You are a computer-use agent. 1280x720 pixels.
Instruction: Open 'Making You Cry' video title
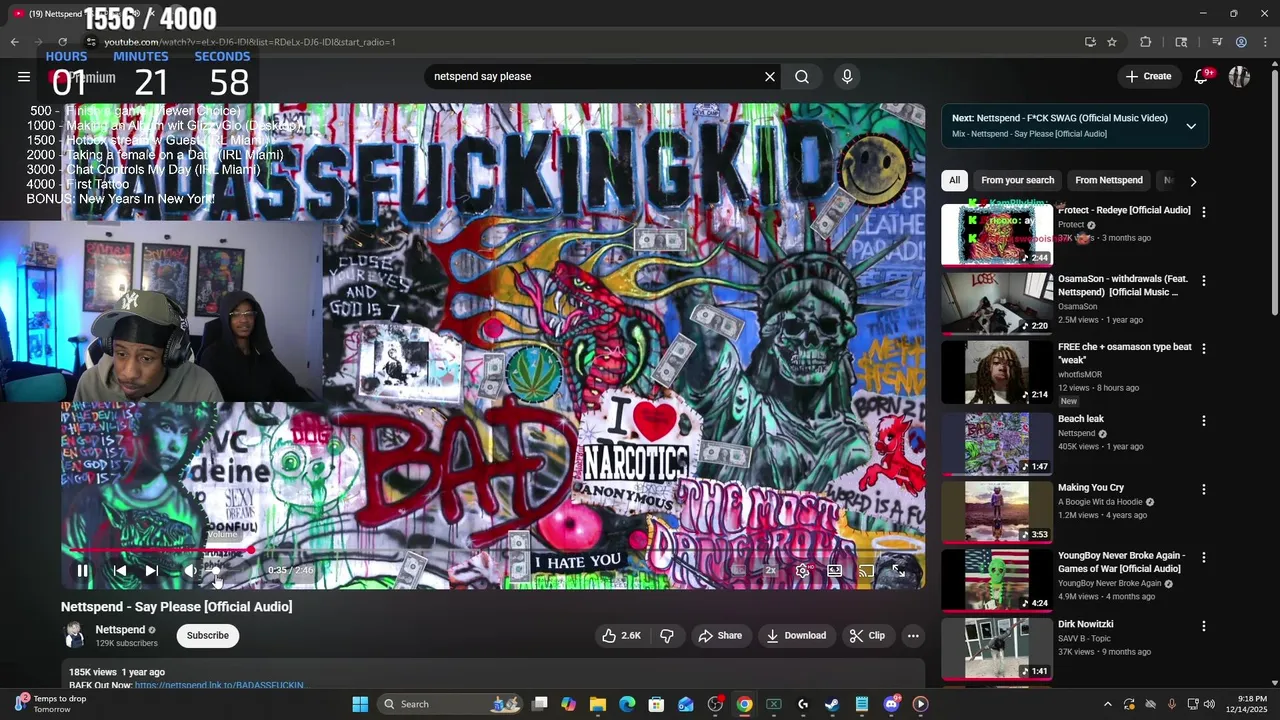tap(1091, 488)
